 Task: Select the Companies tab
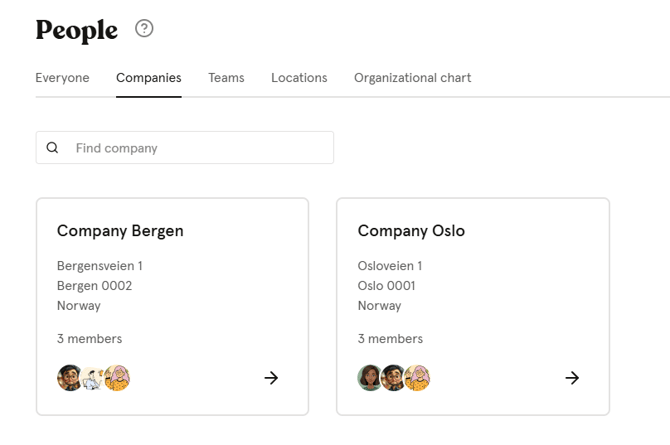click(148, 78)
